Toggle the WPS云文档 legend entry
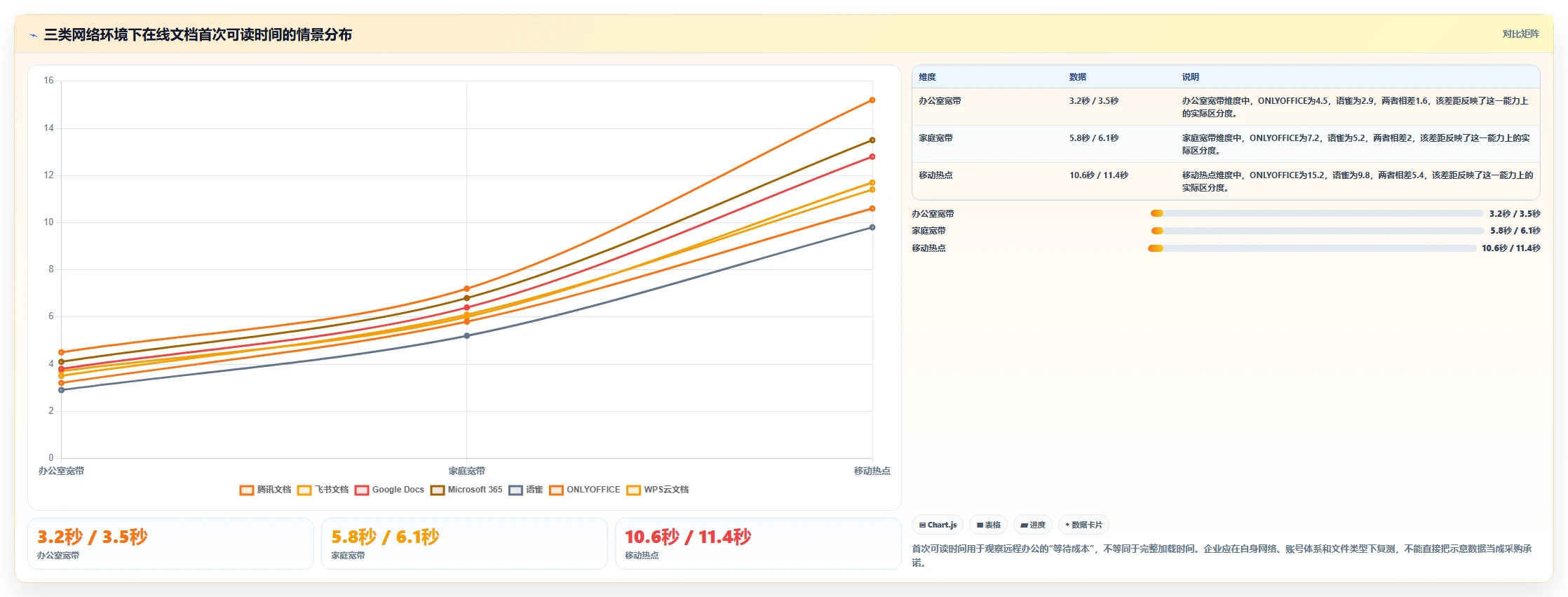 pyautogui.click(x=658, y=490)
